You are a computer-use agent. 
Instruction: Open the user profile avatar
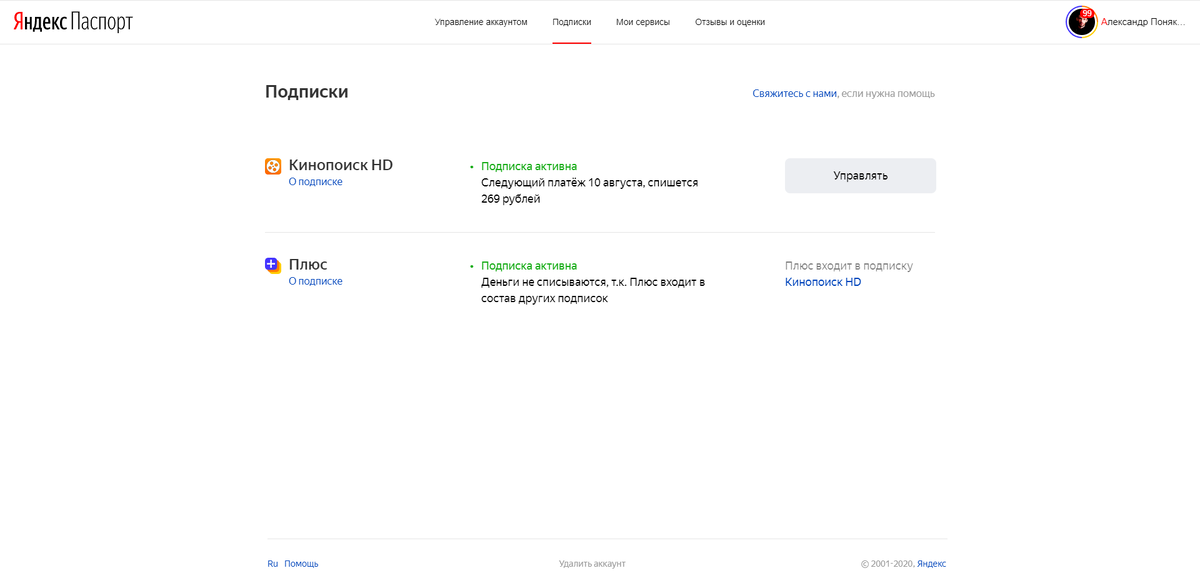(x=1080, y=22)
